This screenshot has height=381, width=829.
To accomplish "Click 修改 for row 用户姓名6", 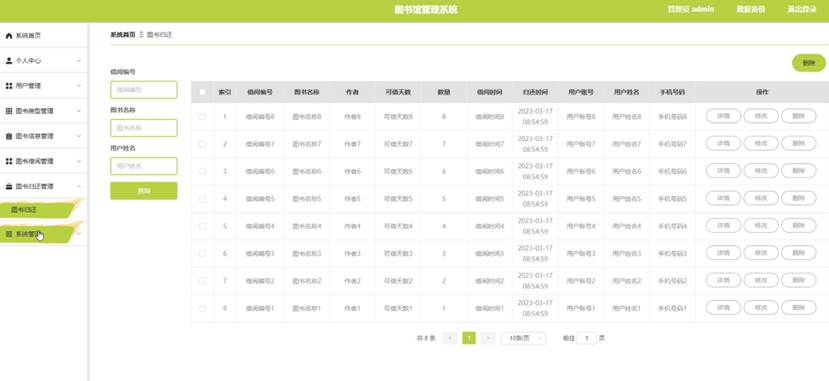I will coord(761,171).
